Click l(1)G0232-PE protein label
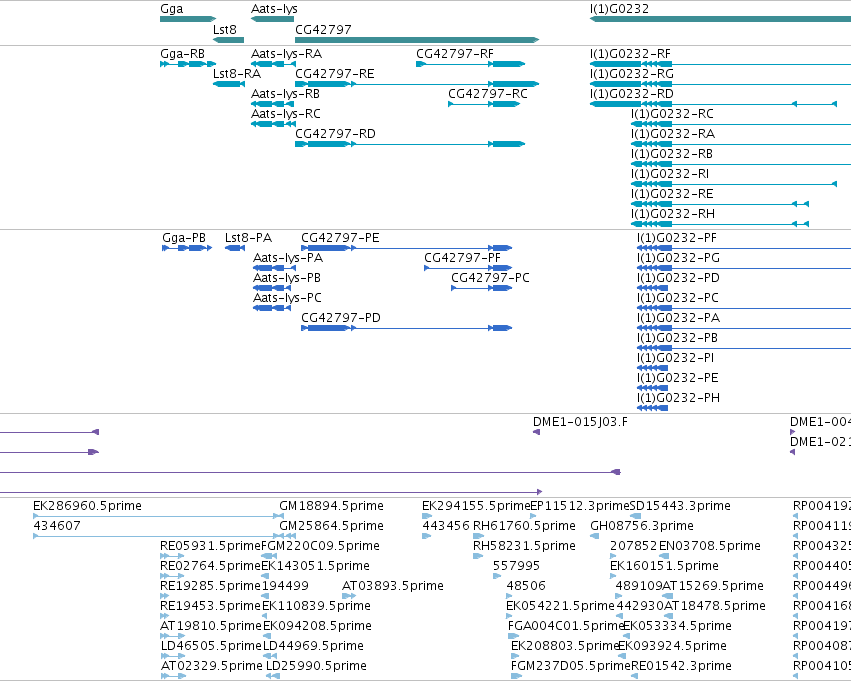The height and width of the screenshot is (681, 851). pos(678,379)
